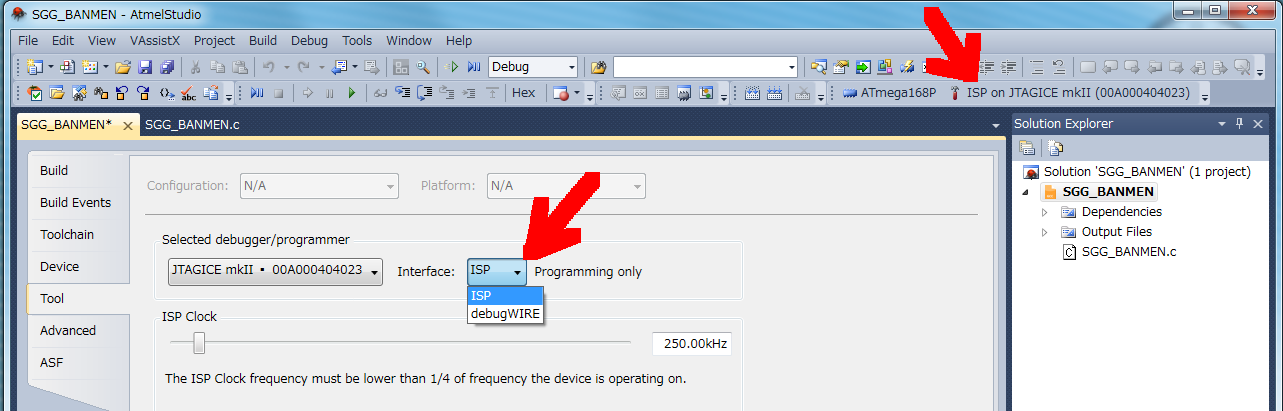Click the green Continue play icon
The image size is (1283, 411).
351,93
